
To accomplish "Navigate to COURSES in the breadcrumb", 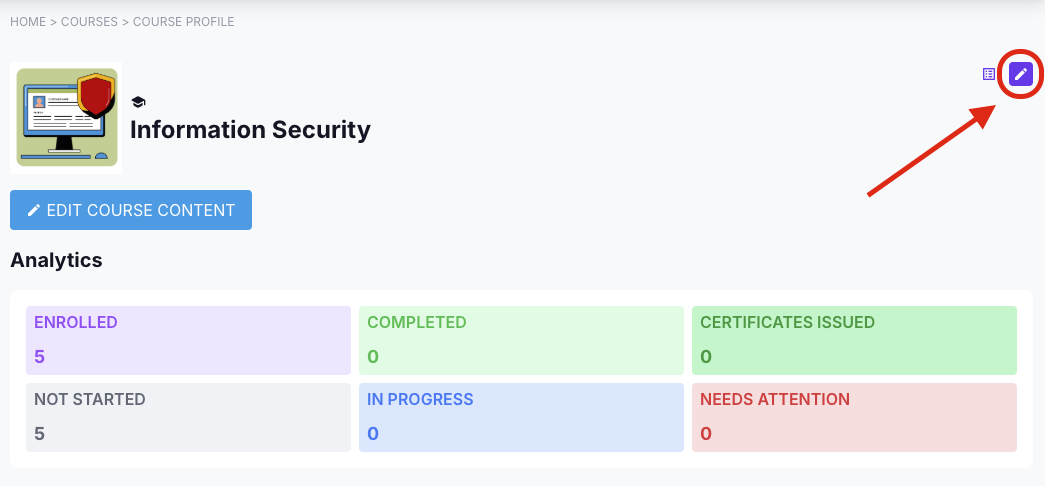I will [90, 21].
